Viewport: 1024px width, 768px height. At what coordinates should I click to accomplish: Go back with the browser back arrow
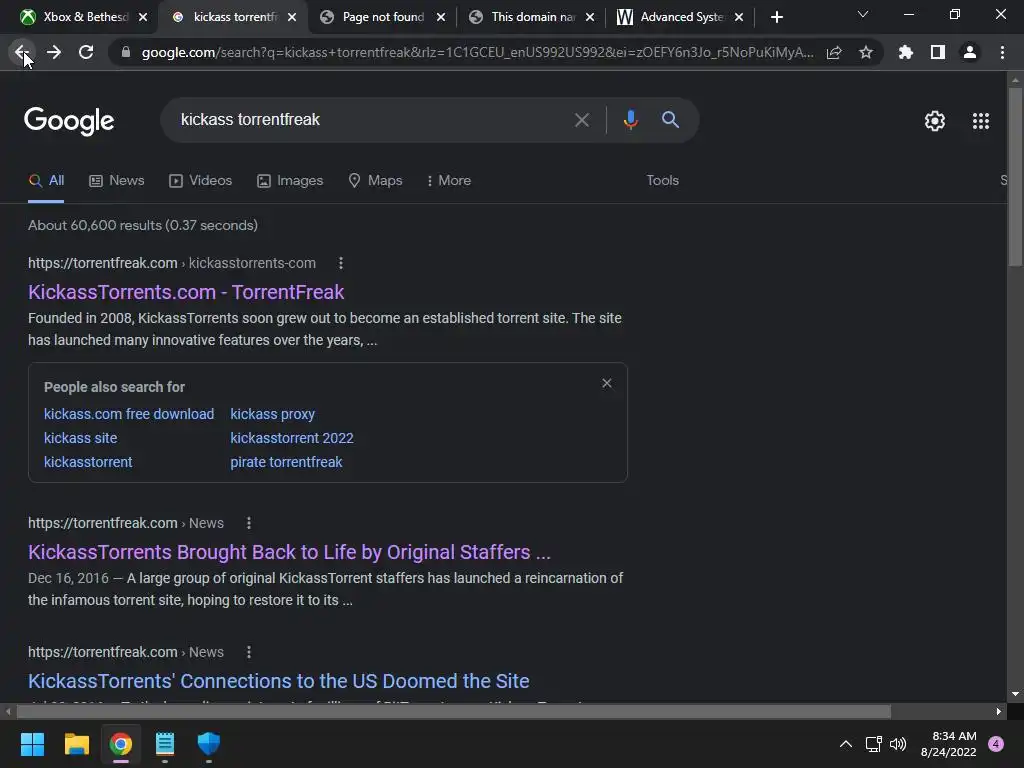coord(22,52)
